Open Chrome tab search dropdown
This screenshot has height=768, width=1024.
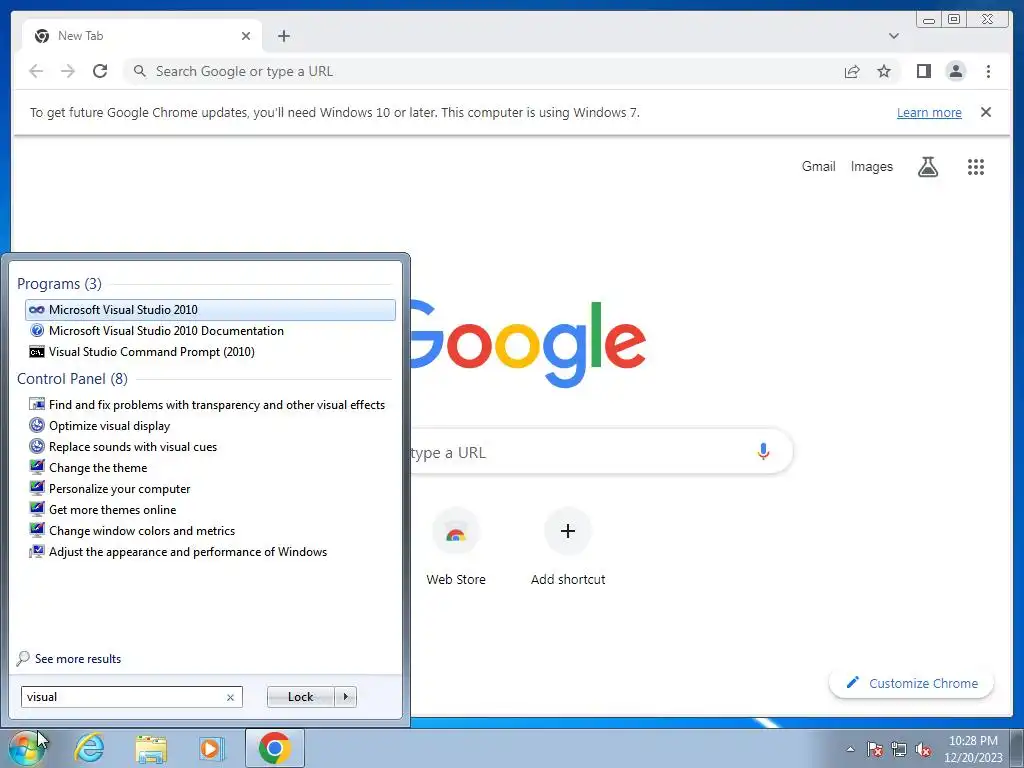pos(894,36)
